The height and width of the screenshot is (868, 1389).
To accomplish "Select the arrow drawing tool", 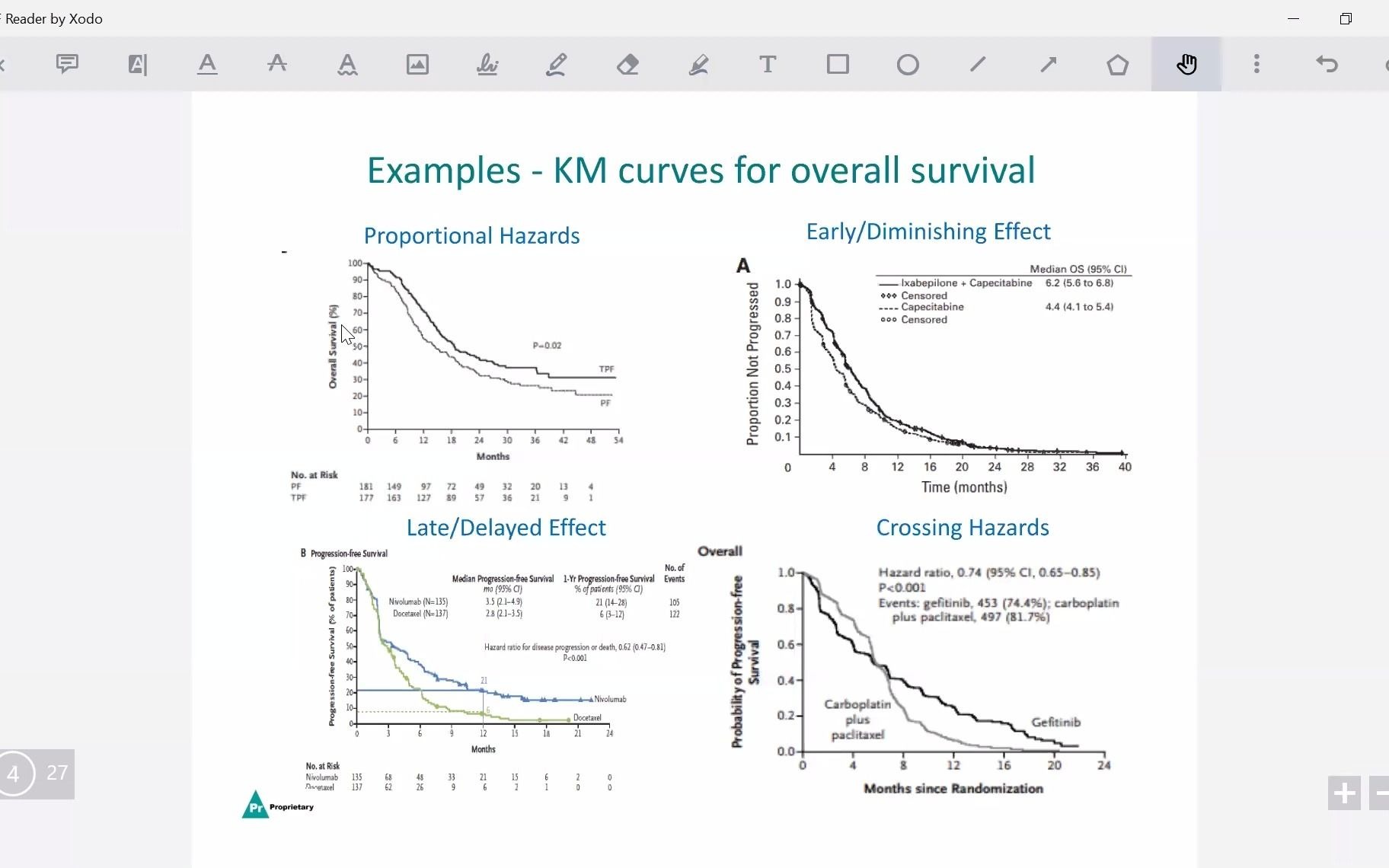I will click(x=1048, y=64).
